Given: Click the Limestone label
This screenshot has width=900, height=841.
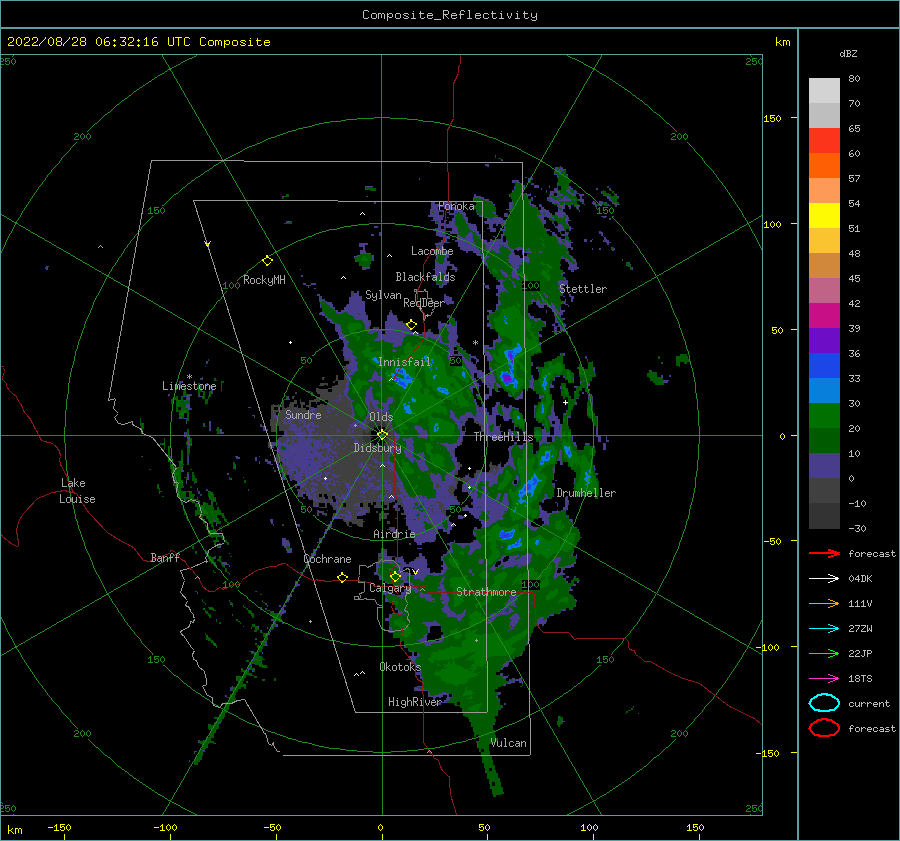Looking at the screenshot, I should [189, 386].
